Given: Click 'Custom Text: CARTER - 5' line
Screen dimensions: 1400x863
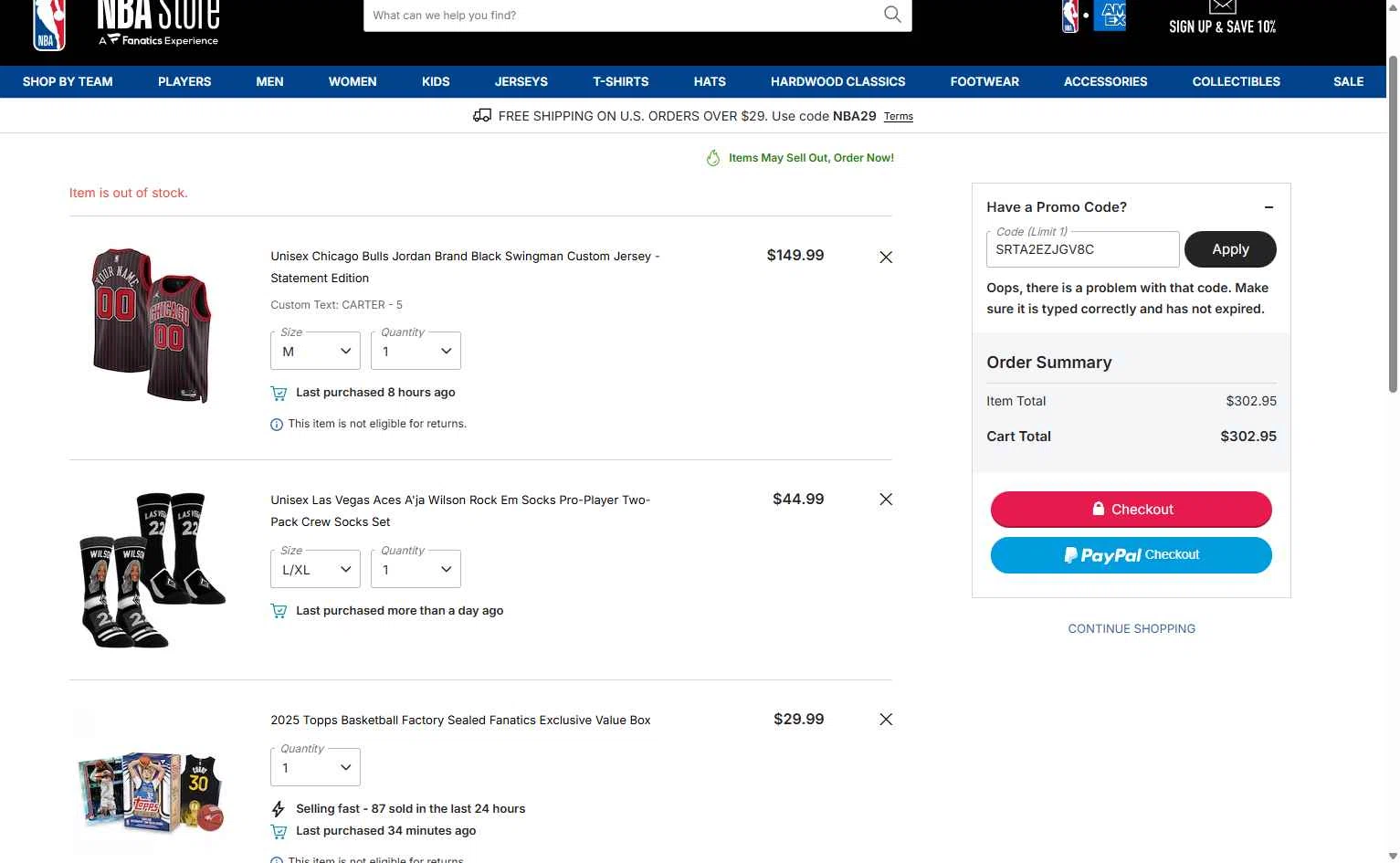Looking at the screenshot, I should pyautogui.click(x=336, y=305).
